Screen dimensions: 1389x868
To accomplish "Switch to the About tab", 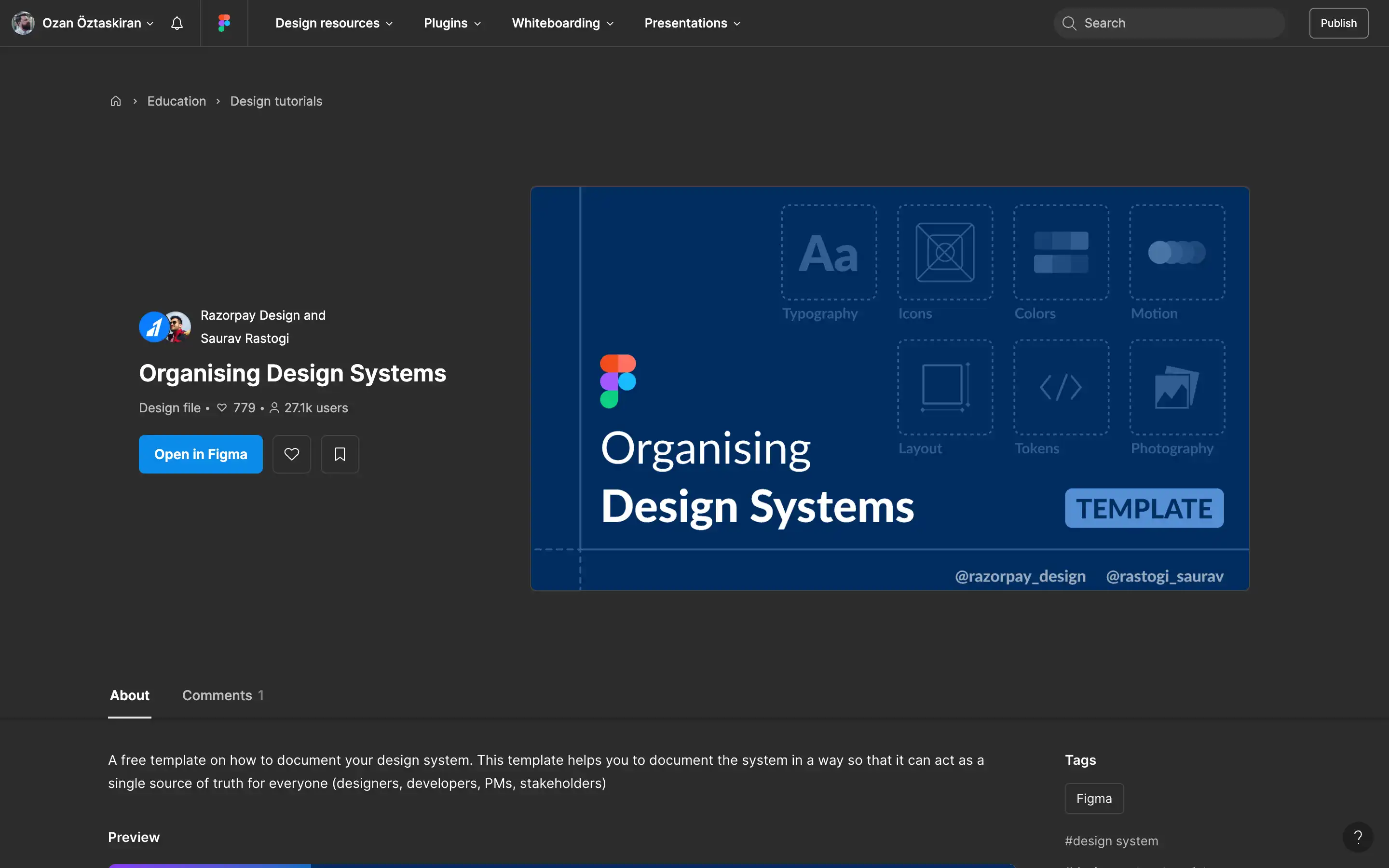I will [130, 695].
